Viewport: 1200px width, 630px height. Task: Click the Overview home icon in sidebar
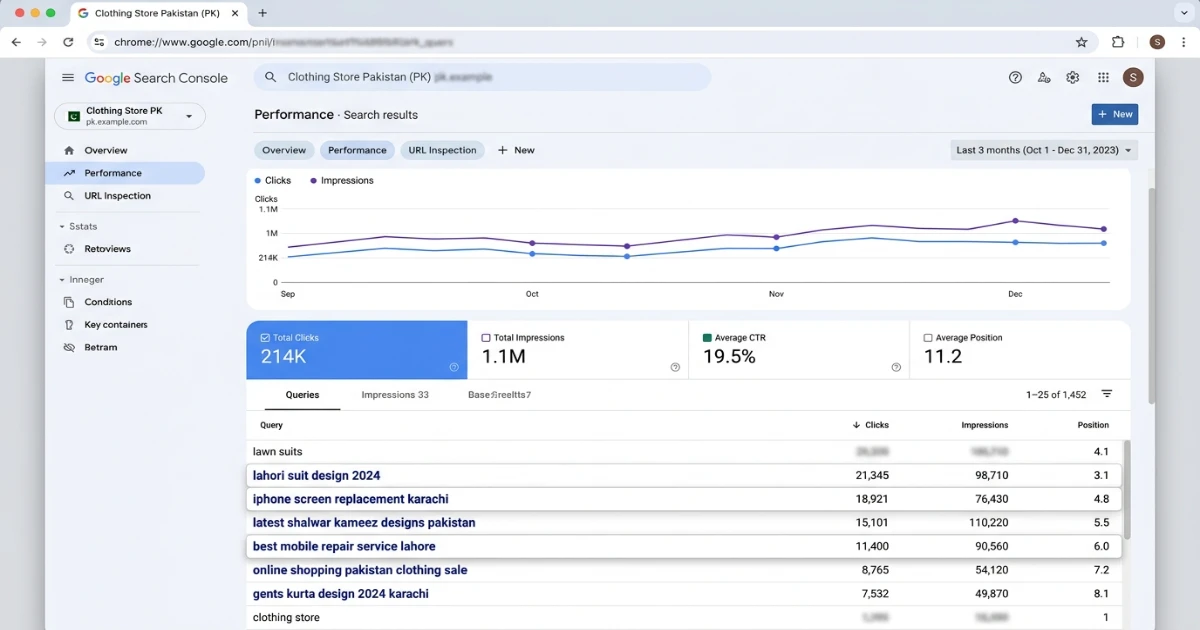(69, 150)
